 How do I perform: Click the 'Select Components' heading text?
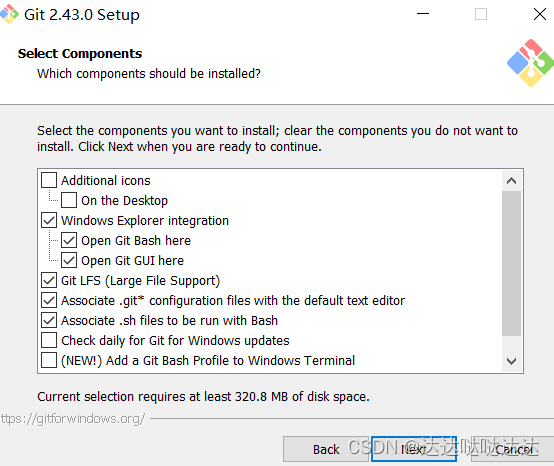point(80,53)
